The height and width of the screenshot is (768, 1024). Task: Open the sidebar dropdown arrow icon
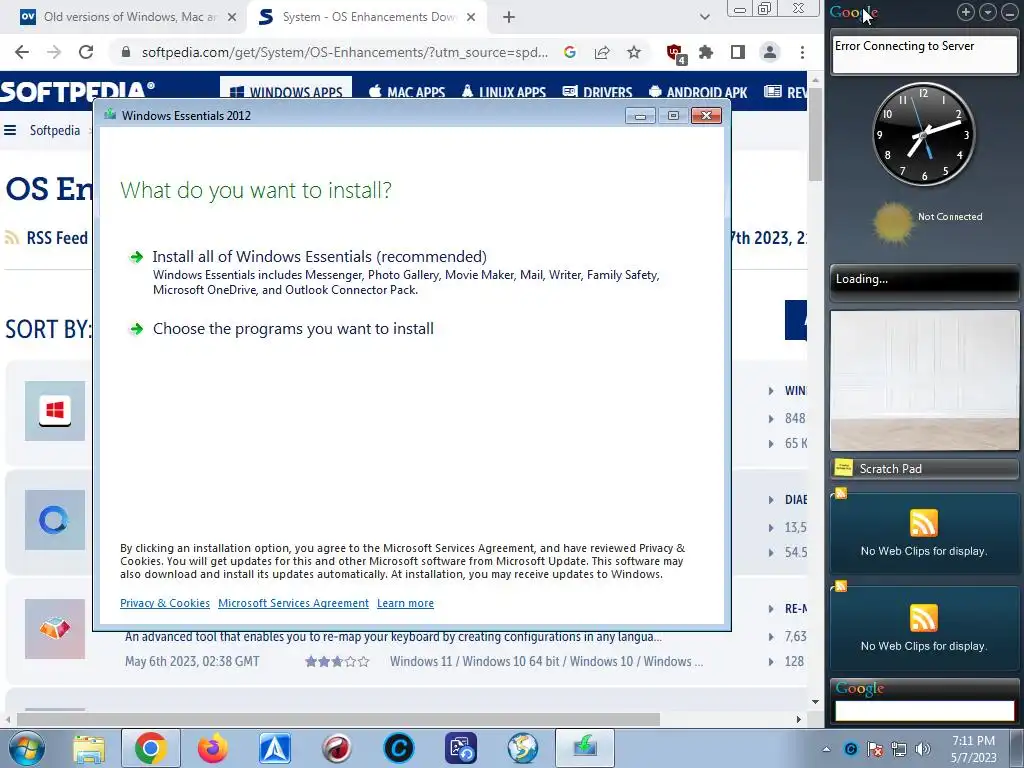click(x=988, y=12)
